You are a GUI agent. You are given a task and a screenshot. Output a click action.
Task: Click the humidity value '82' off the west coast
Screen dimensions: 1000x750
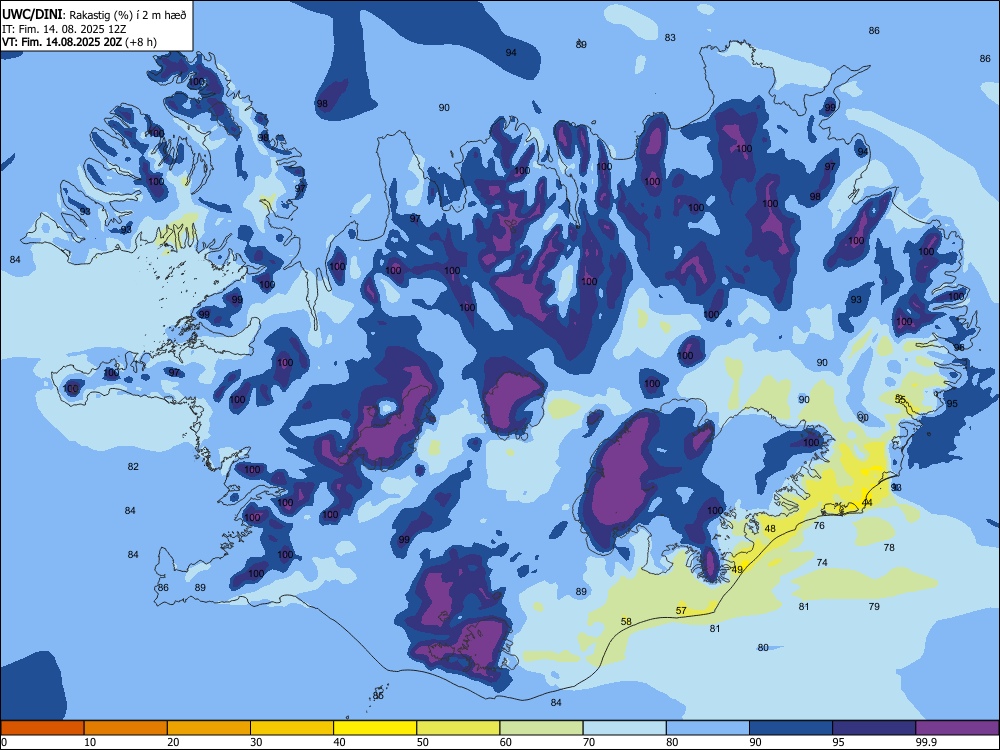[x=133, y=467]
